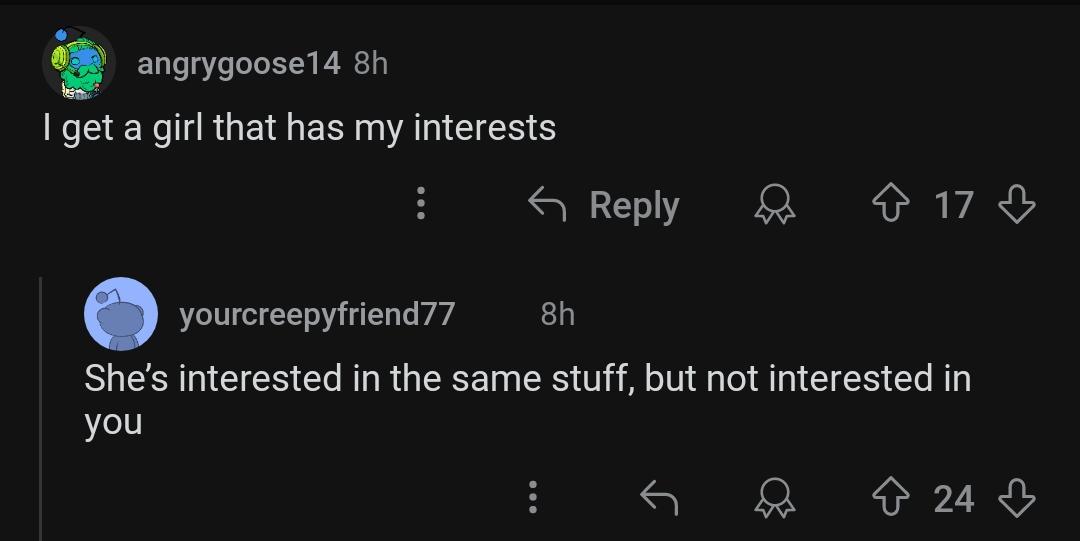Open three-dot menu on angrygoose14's comment

(x=421, y=205)
